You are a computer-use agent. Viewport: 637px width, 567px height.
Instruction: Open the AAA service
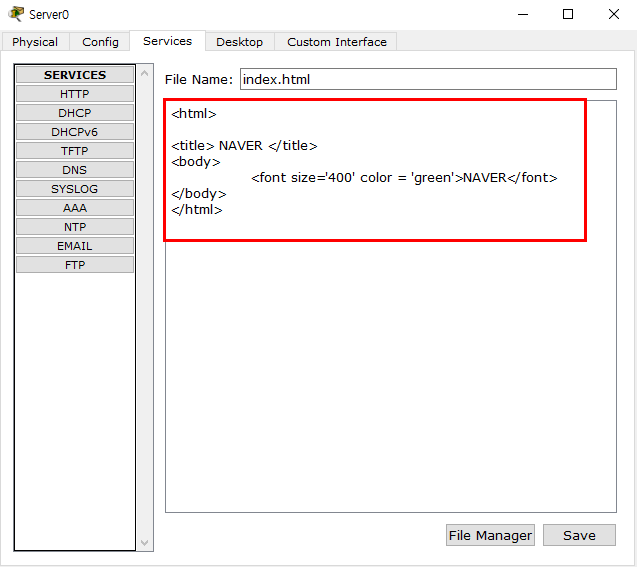pyautogui.click(x=75, y=208)
